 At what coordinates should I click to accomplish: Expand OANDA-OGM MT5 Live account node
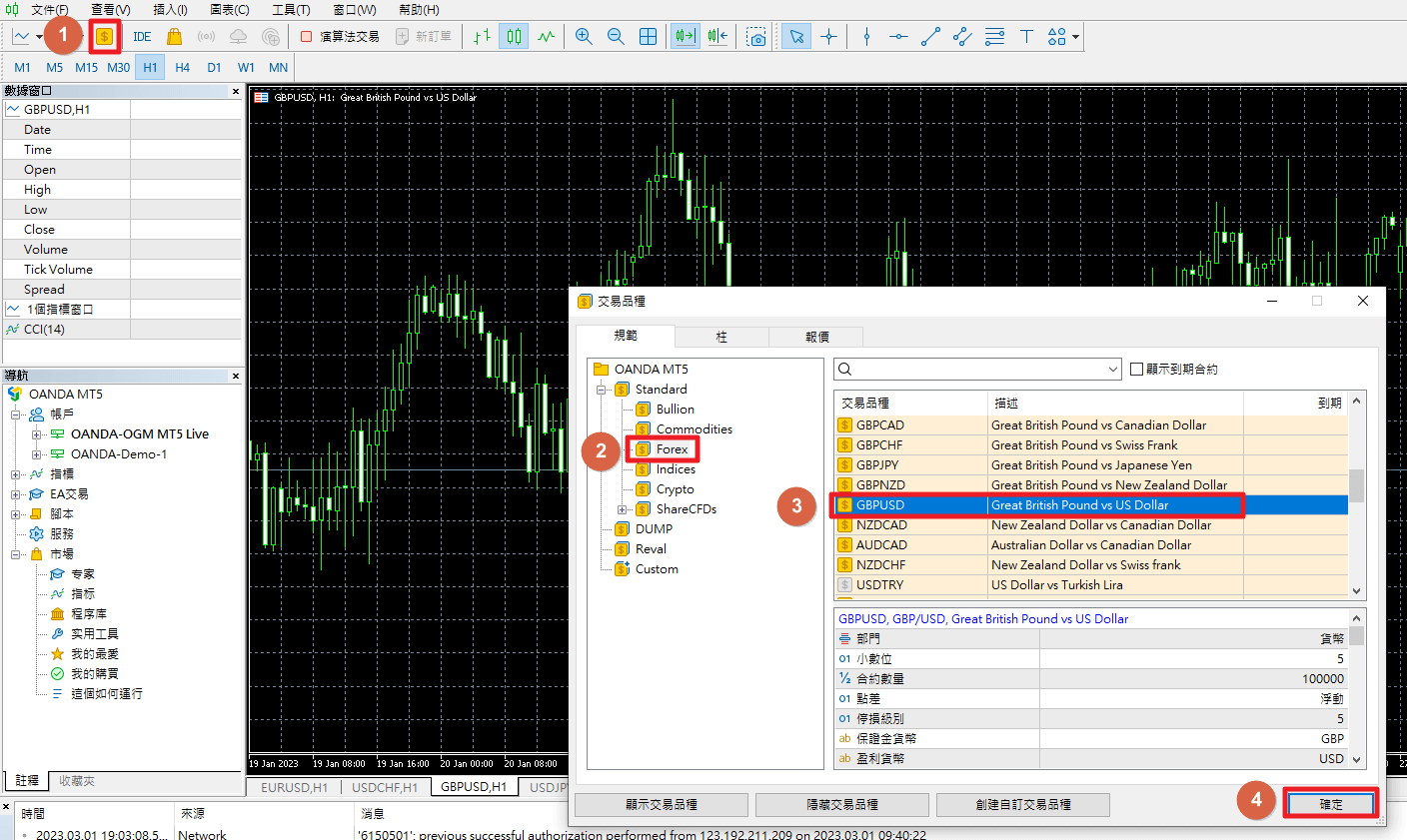pyautogui.click(x=37, y=434)
